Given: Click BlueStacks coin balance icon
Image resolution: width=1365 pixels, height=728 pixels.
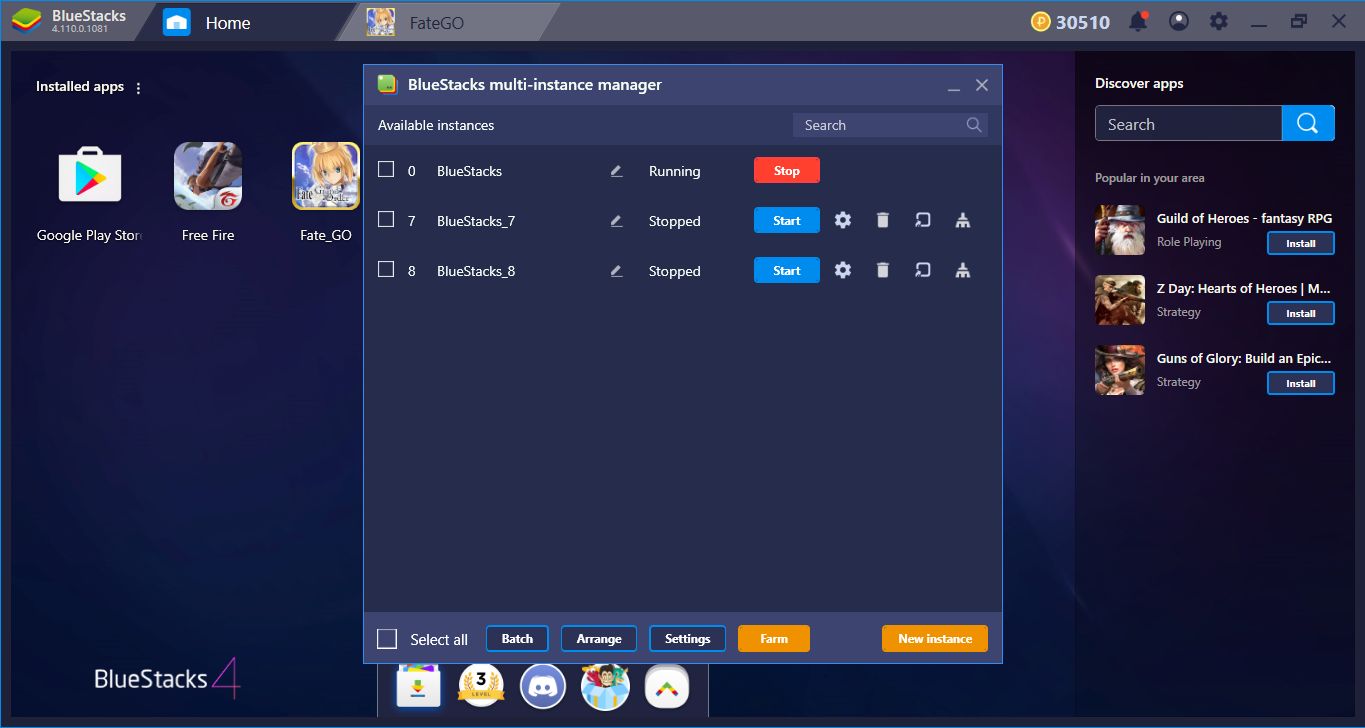Looking at the screenshot, I should tap(1041, 21).
